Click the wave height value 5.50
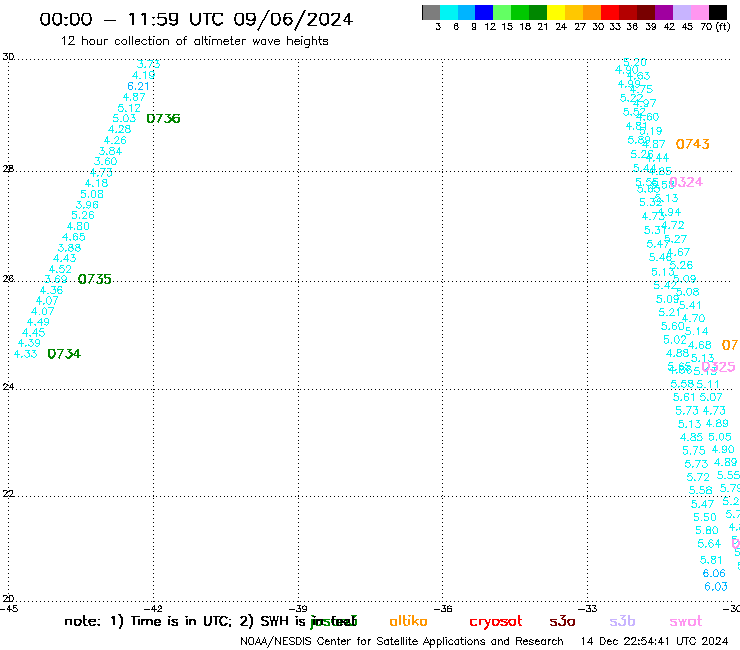This screenshot has height=650, width=740. pos(705,517)
